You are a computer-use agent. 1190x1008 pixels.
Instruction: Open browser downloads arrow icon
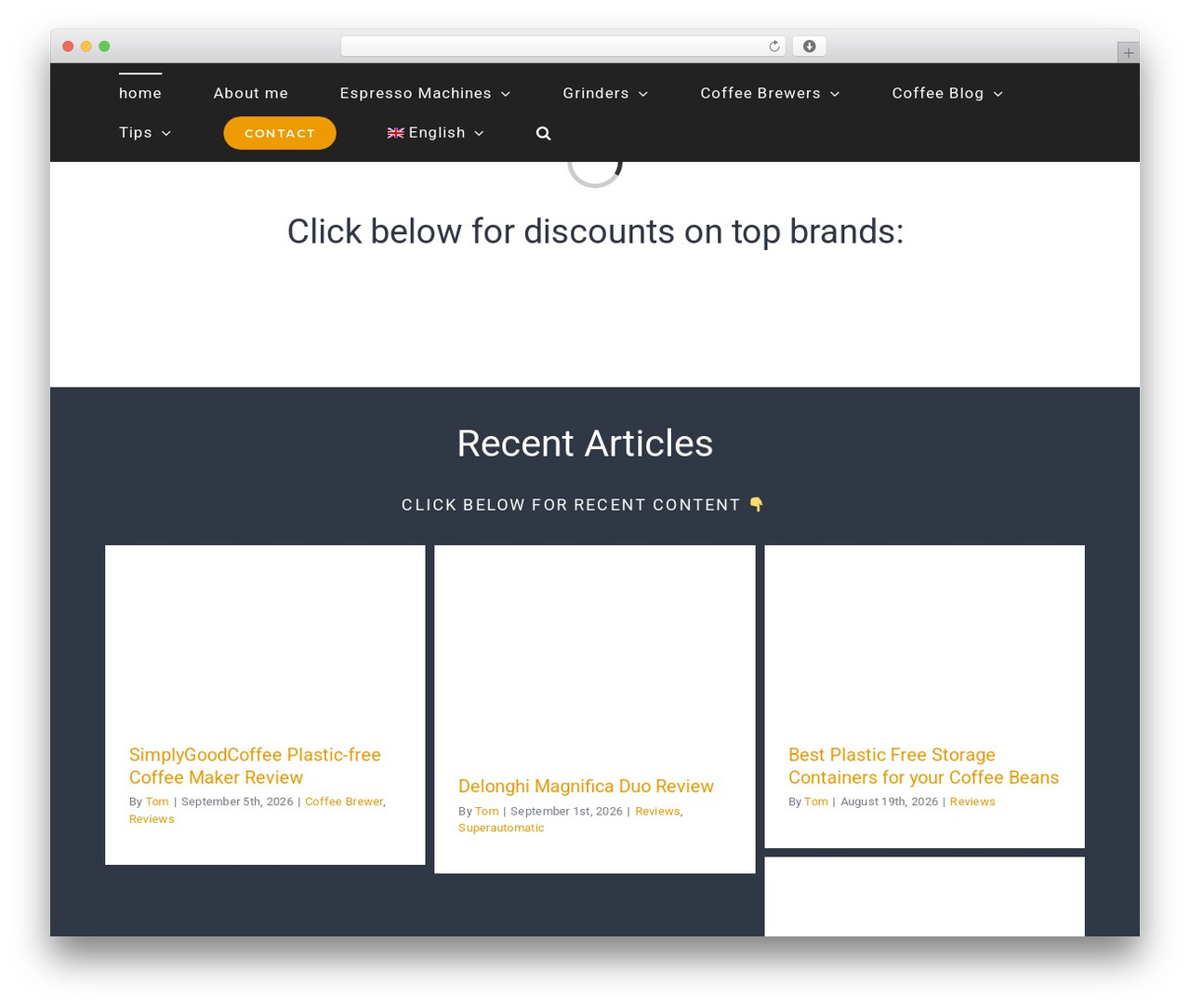[810, 46]
